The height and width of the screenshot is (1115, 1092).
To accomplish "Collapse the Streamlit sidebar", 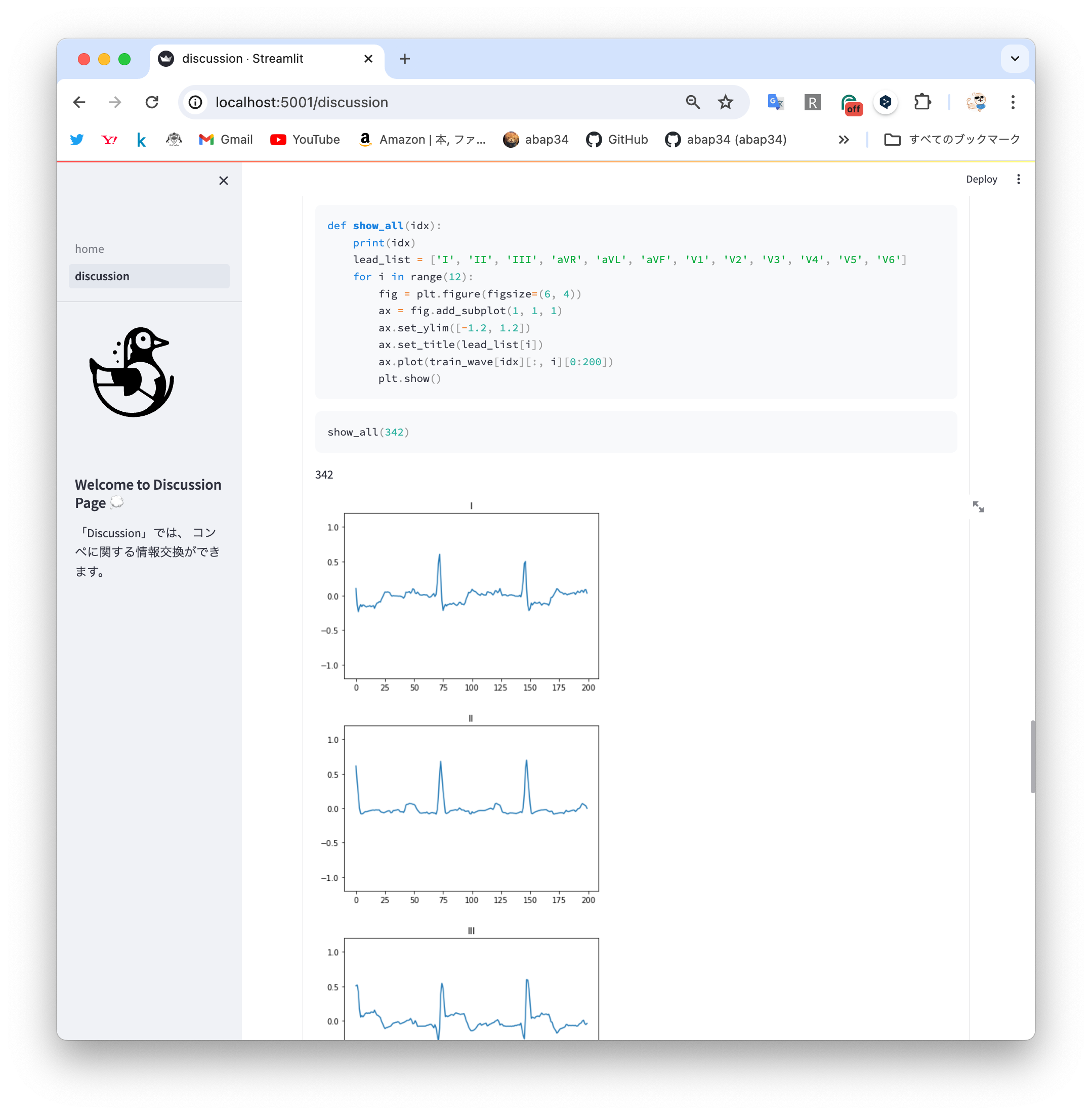I will coord(224,181).
